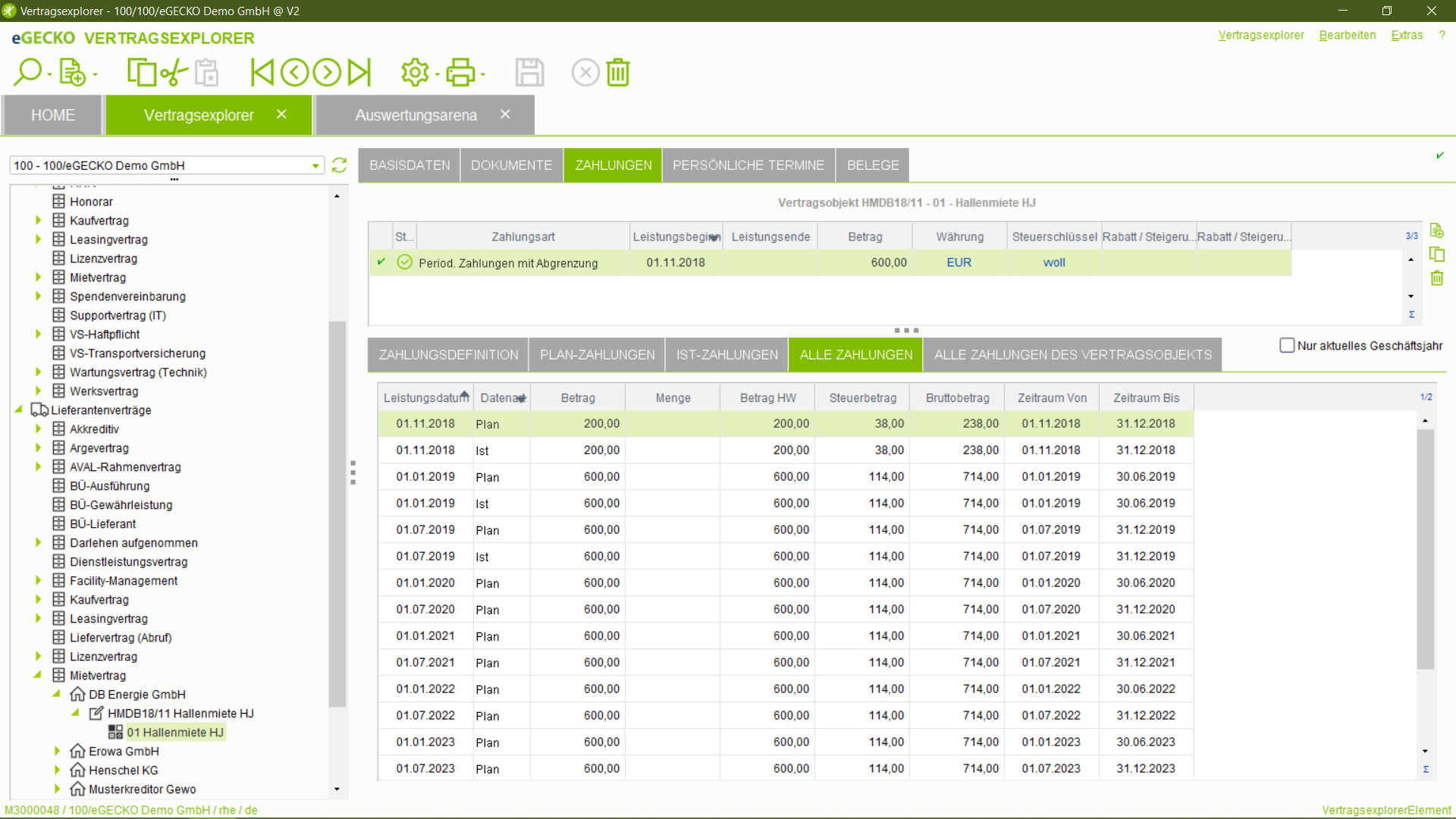Screen dimensions: 1456x819
Task: Open the PLAN-ZAHLUNGEN sub-tab
Action: click(597, 355)
